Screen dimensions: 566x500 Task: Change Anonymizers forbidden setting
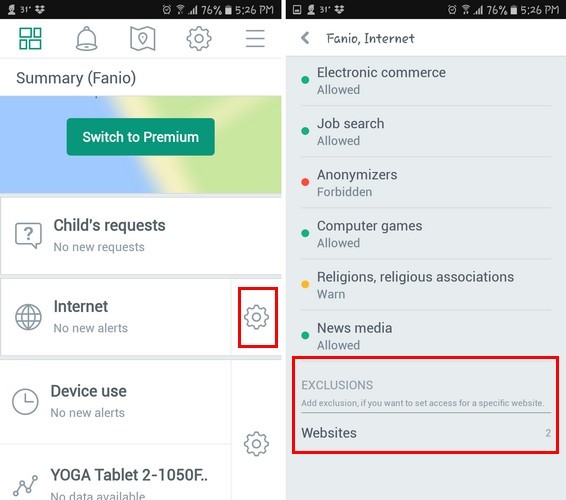[426, 183]
